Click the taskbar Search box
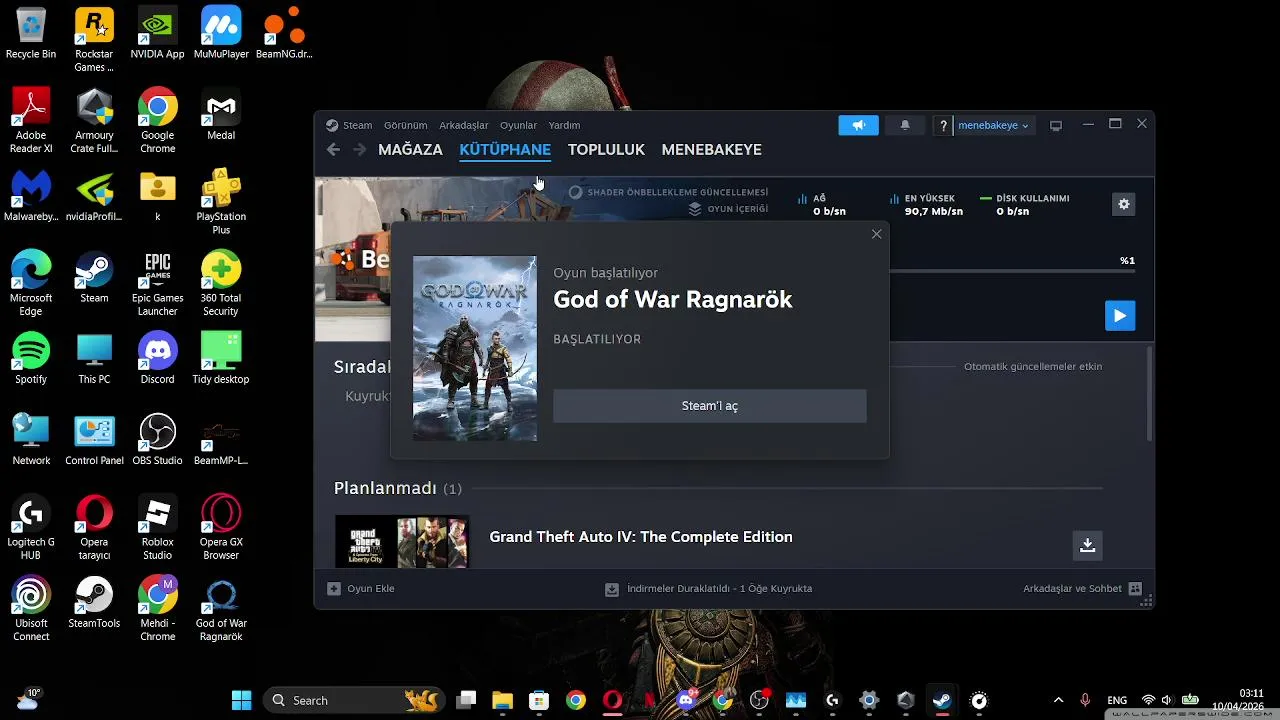The height and width of the screenshot is (720, 1280). click(353, 700)
